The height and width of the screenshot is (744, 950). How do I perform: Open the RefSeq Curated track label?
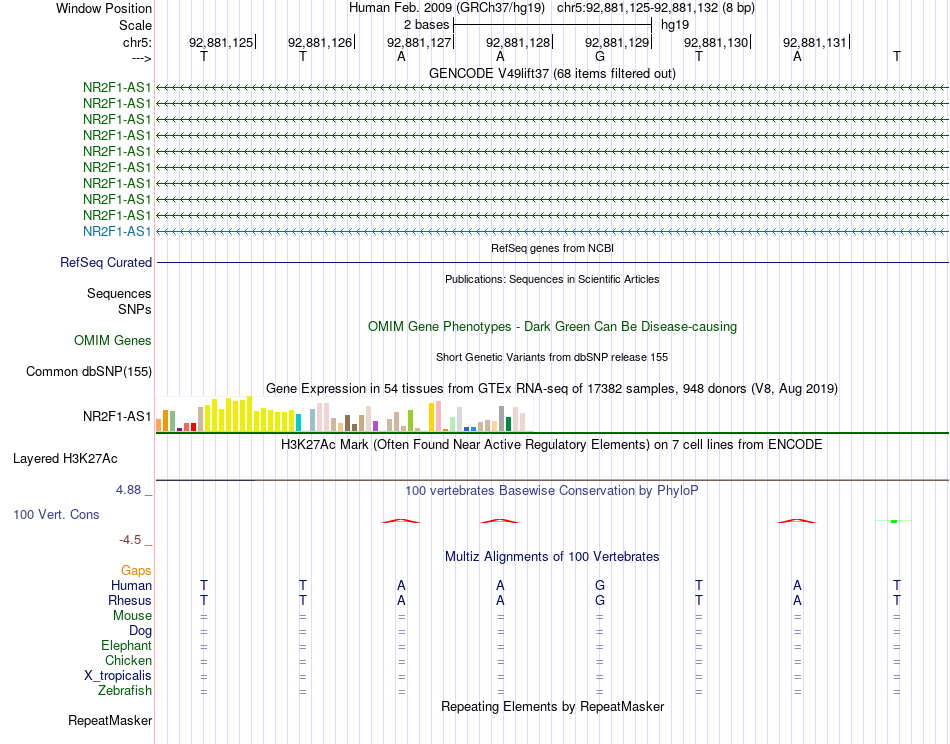pos(106,262)
